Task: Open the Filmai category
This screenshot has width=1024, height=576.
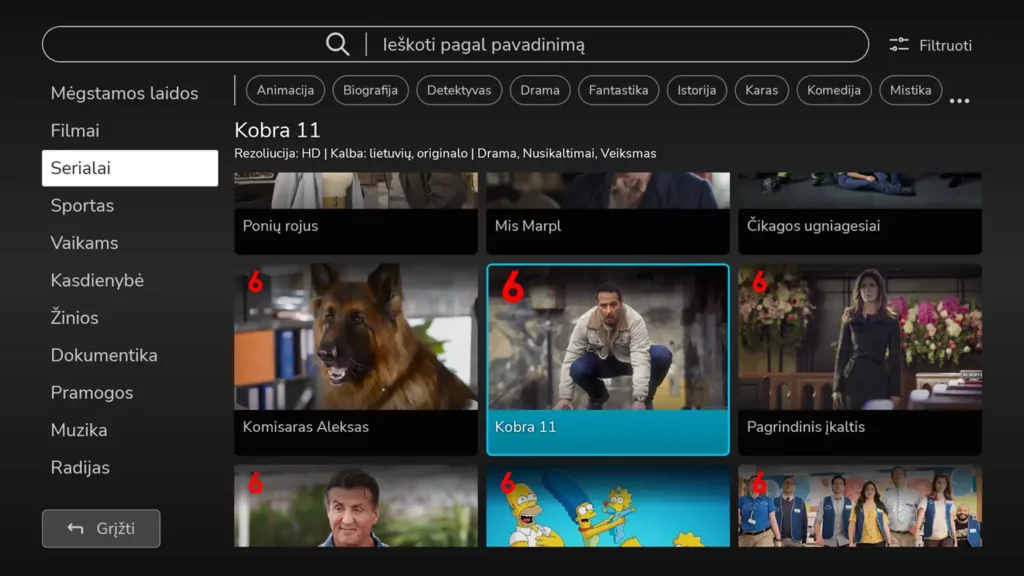Action: pos(75,131)
